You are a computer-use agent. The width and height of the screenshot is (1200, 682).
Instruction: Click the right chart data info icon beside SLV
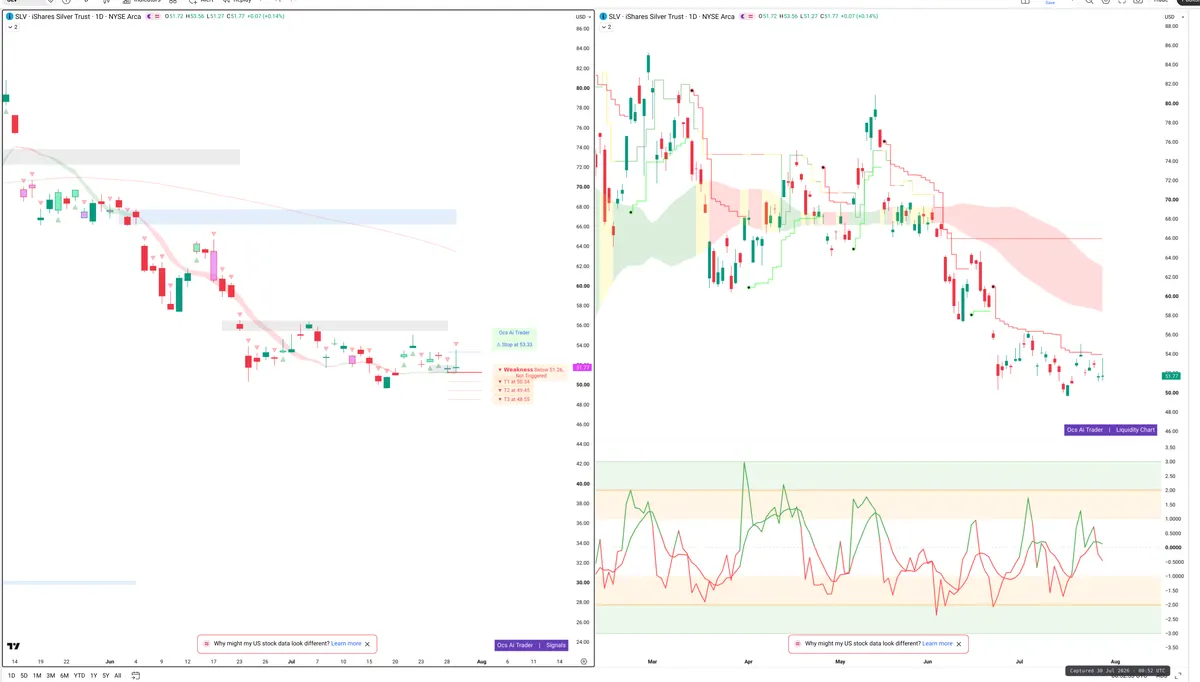click(x=603, y=17)
